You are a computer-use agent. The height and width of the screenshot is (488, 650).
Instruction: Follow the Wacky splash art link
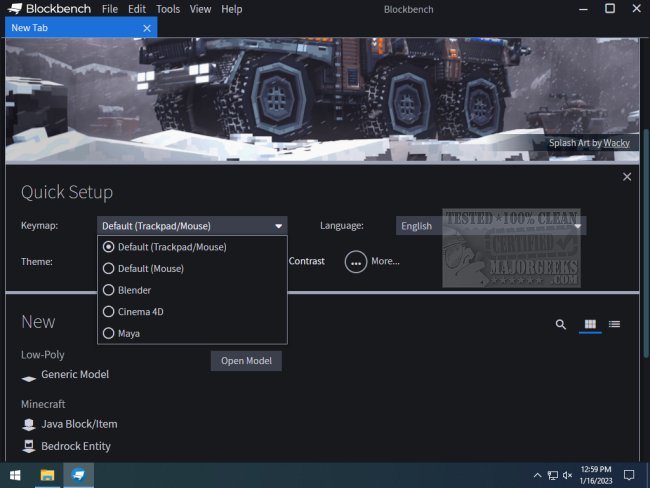click(617, 143)
